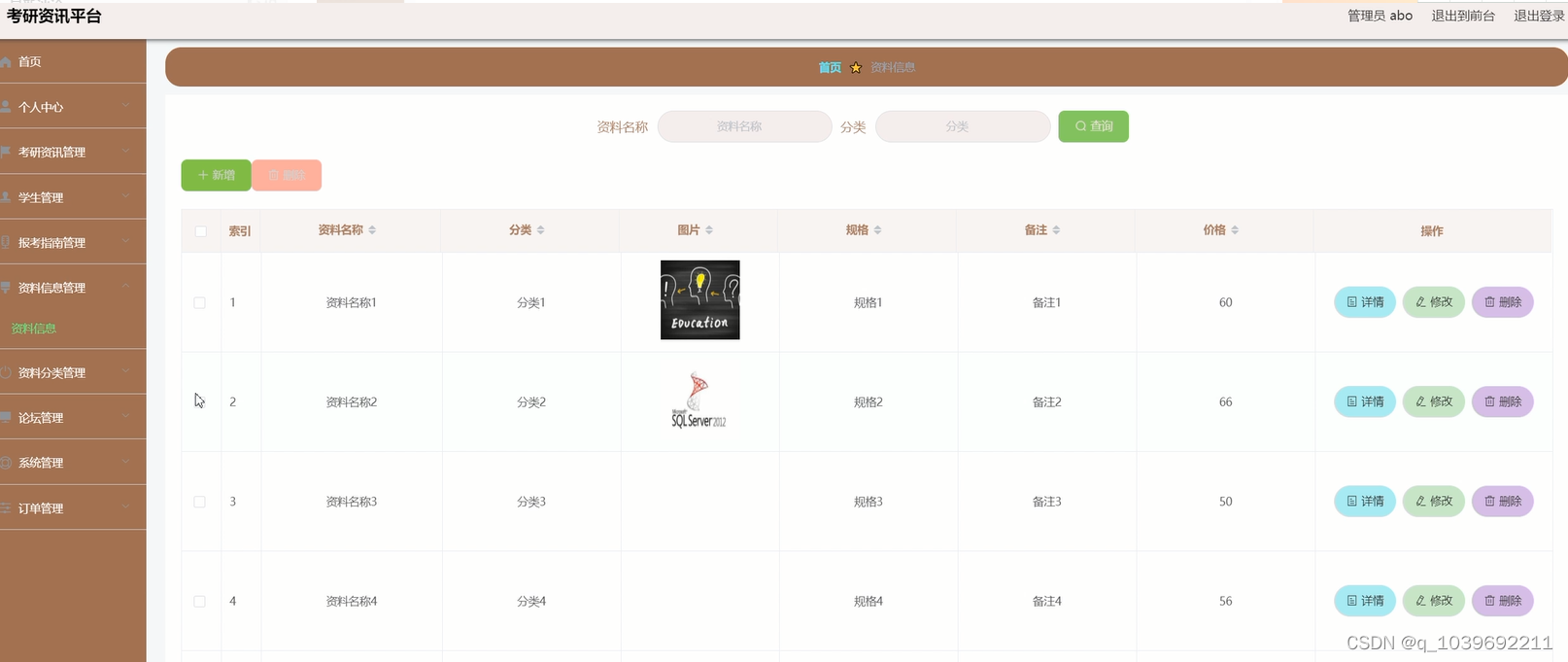
Task: Click the icon beside 论坛管理 in sidebar
Action: coord(6,418)
